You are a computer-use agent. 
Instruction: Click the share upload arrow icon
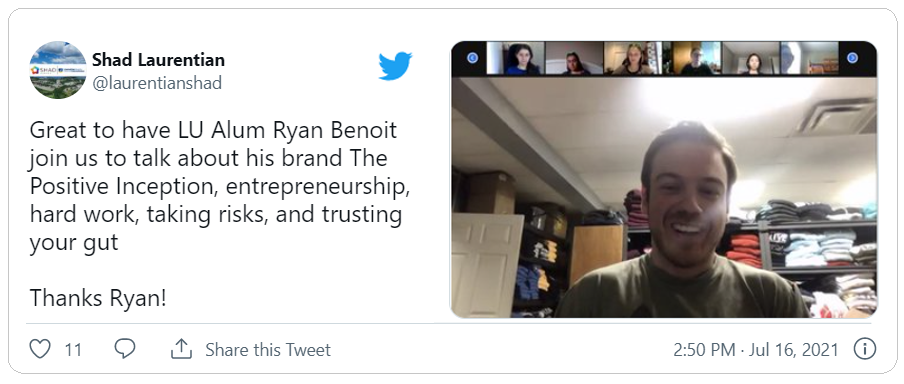181,349
